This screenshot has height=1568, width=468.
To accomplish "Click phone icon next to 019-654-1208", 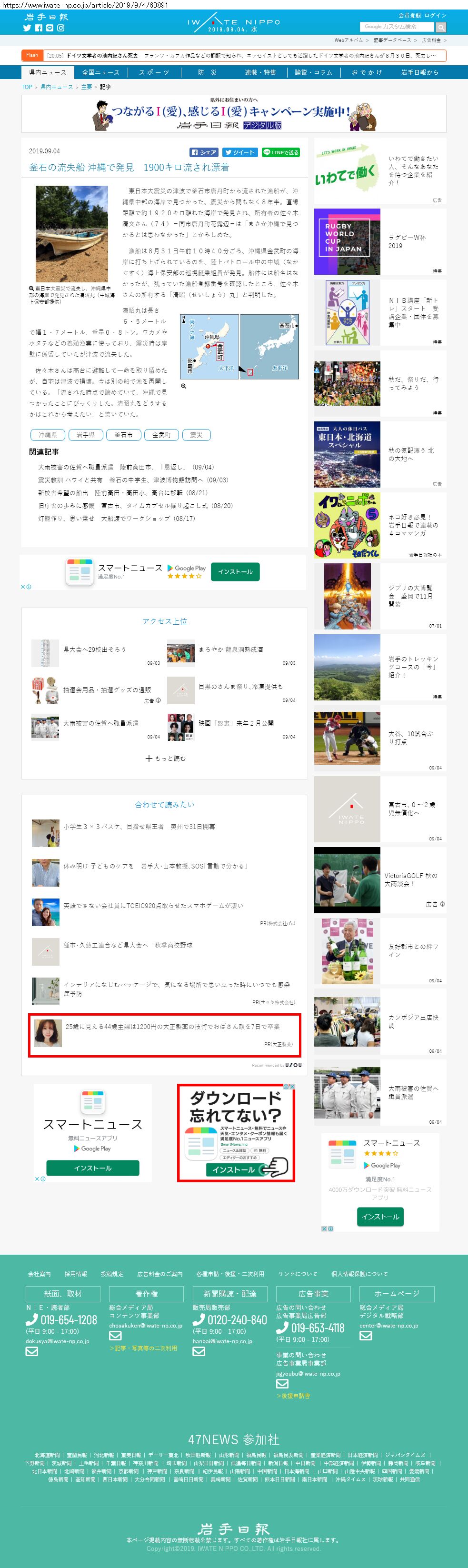I will pyautogui.click(x=31, y=1319).
